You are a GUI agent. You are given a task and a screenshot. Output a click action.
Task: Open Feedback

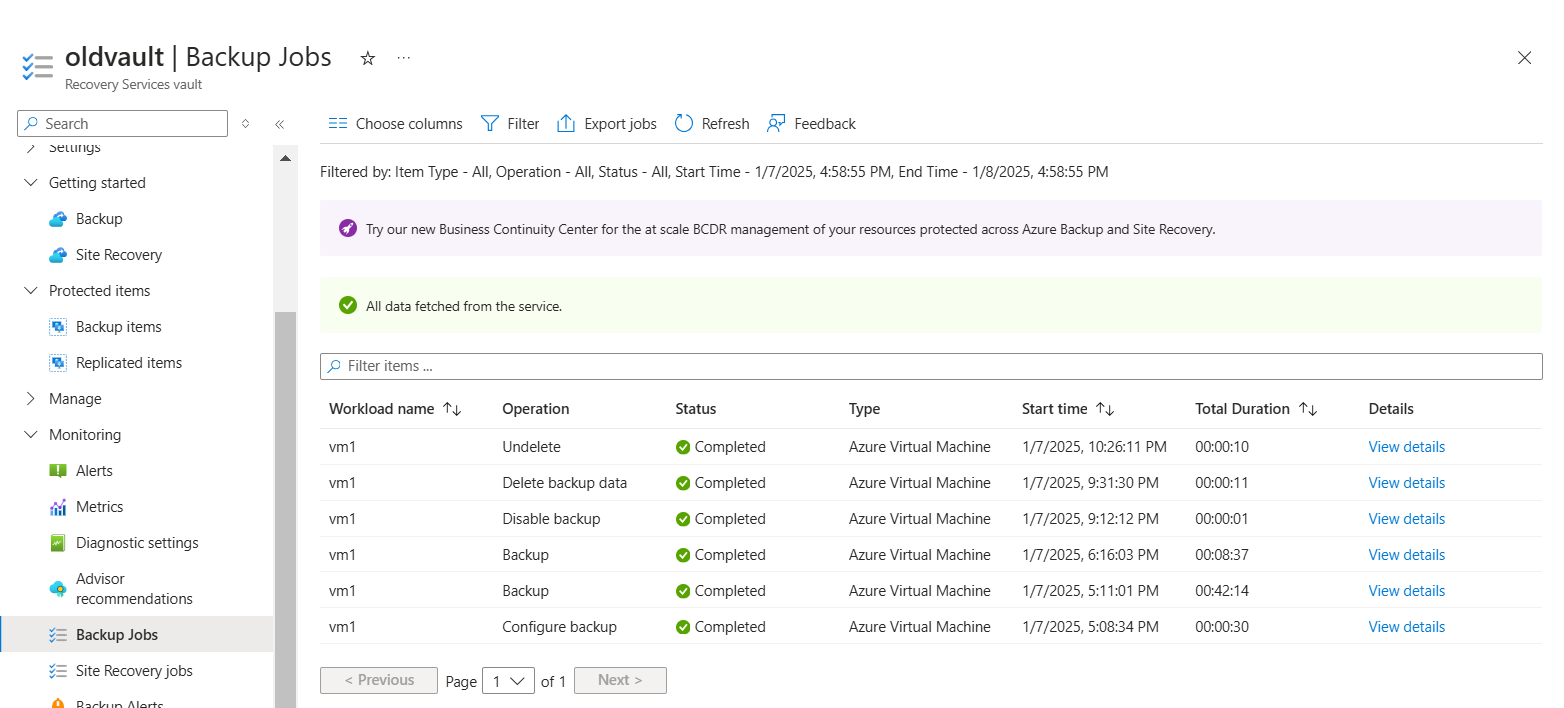tap(811, 124)
